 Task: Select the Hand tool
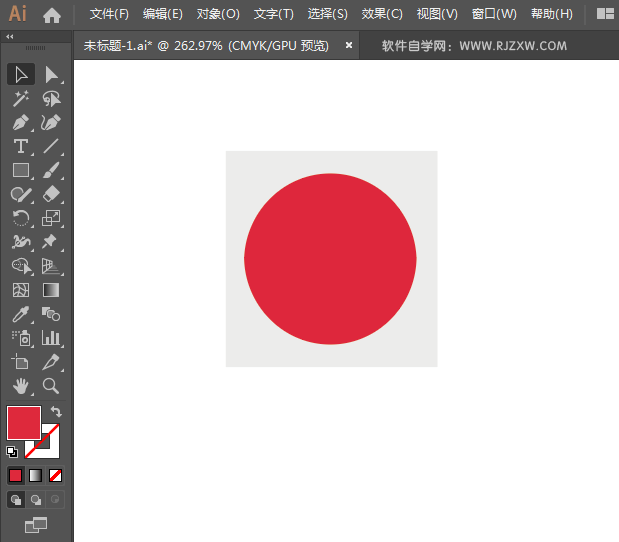pos(21,386)
